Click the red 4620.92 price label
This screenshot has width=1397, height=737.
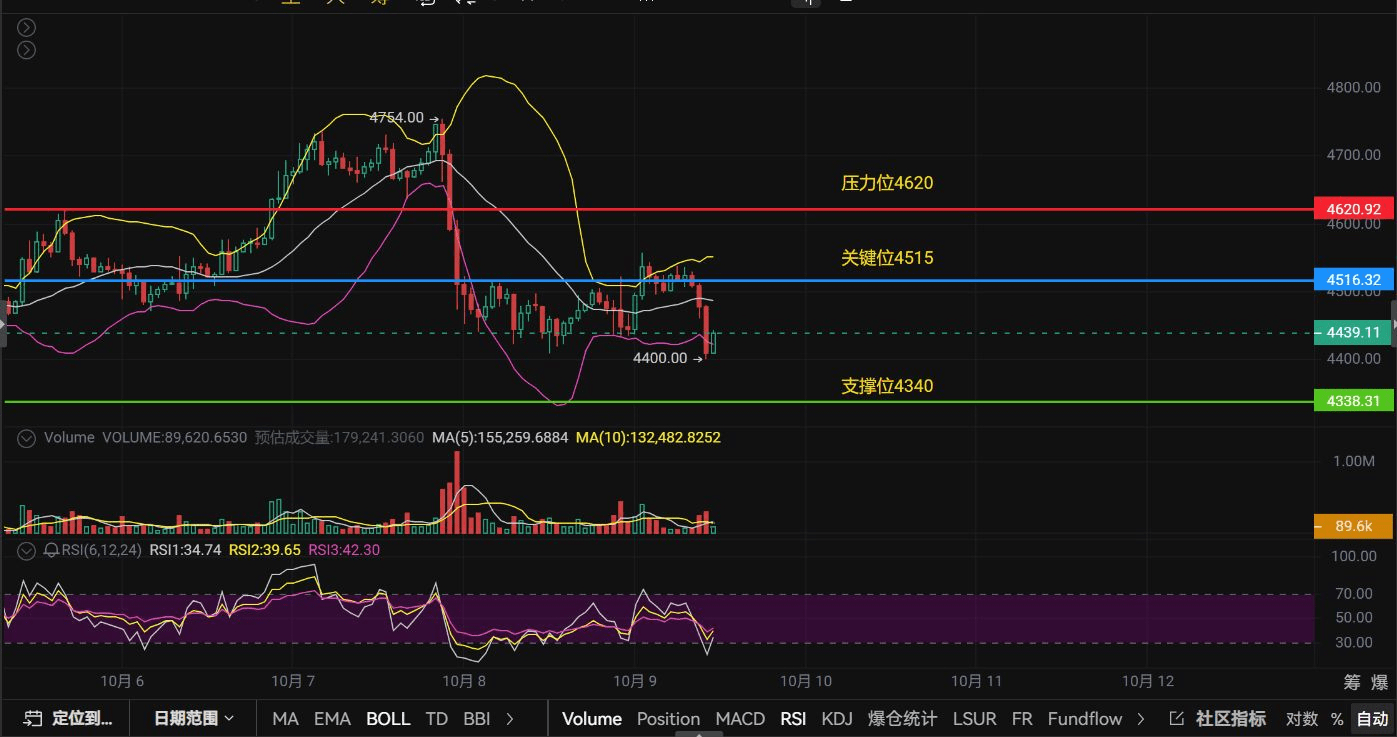[x=1353, y=210]
